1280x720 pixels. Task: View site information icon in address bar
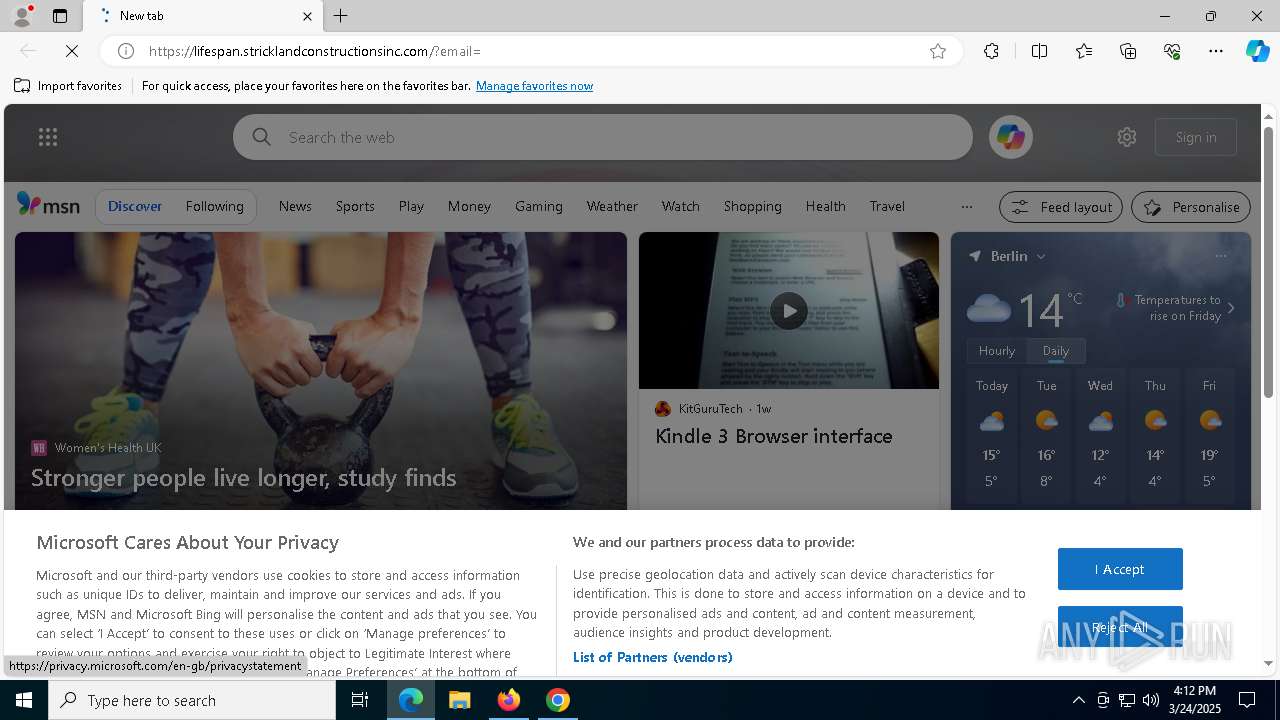[x=126, y=51]
